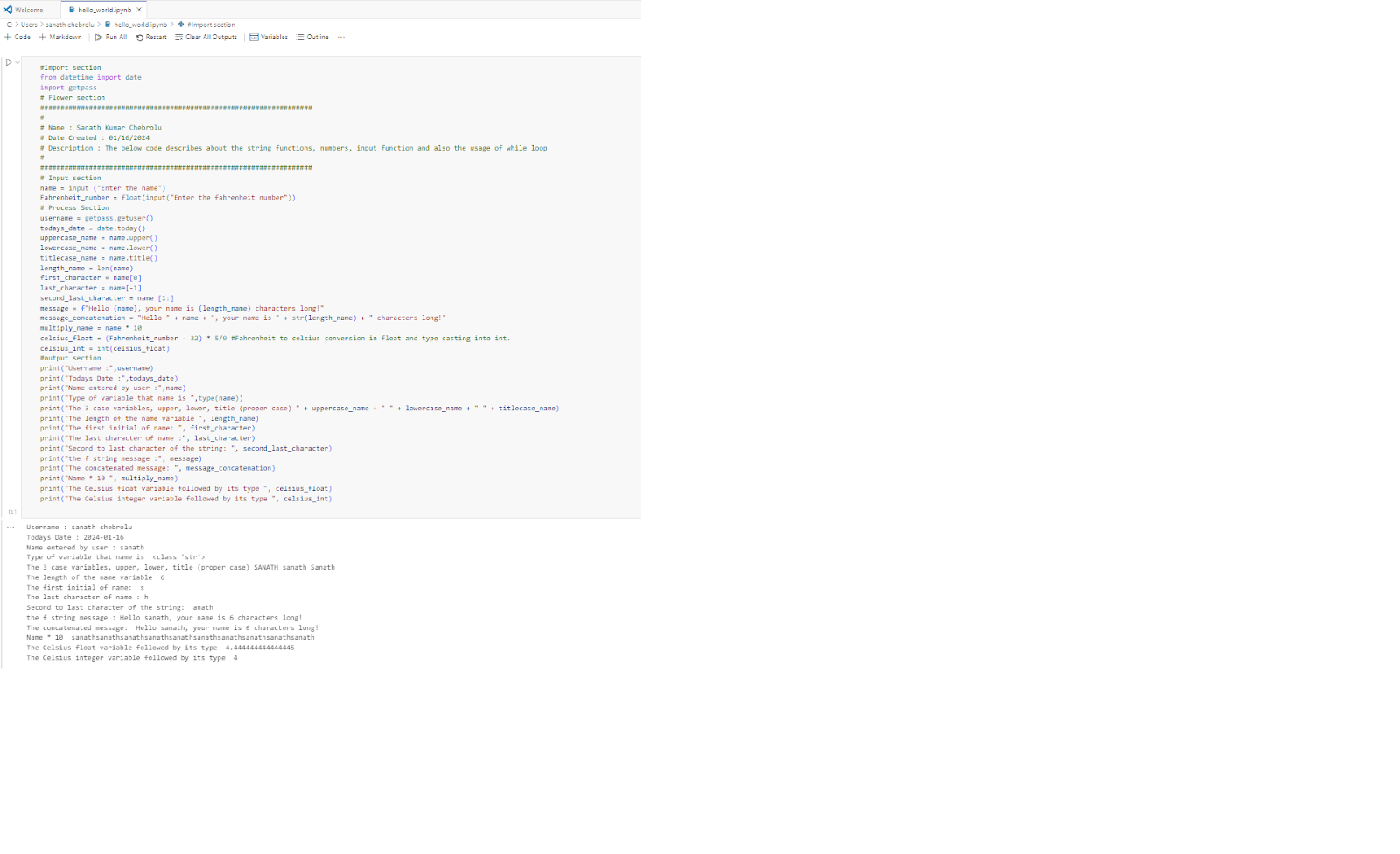1400x854 pixels.
Task: Clear All Outputs of the notebook
Action: pos(206,38)
